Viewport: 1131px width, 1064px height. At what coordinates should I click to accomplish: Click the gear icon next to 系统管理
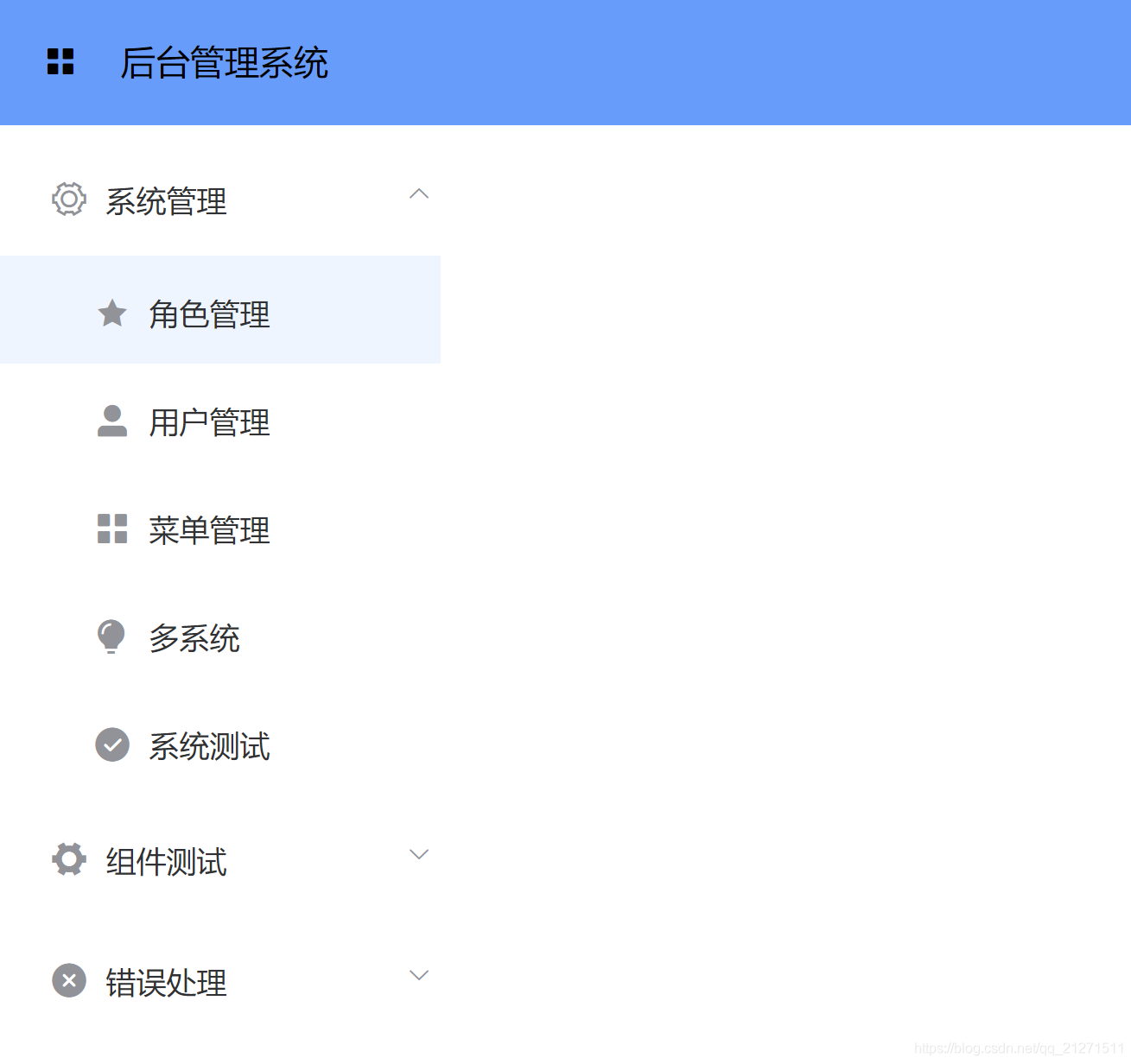click(x=68, y=199)
